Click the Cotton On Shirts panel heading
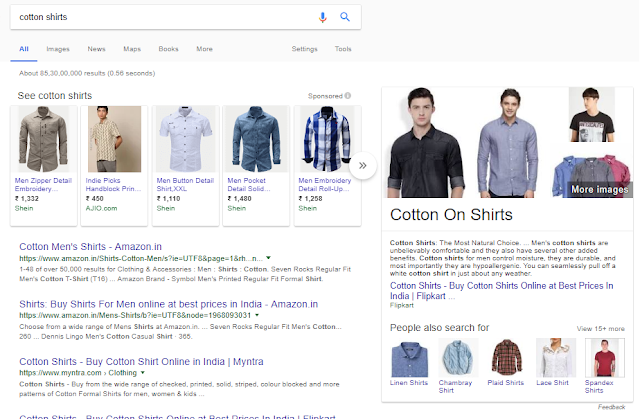 (x=451, y=215)
